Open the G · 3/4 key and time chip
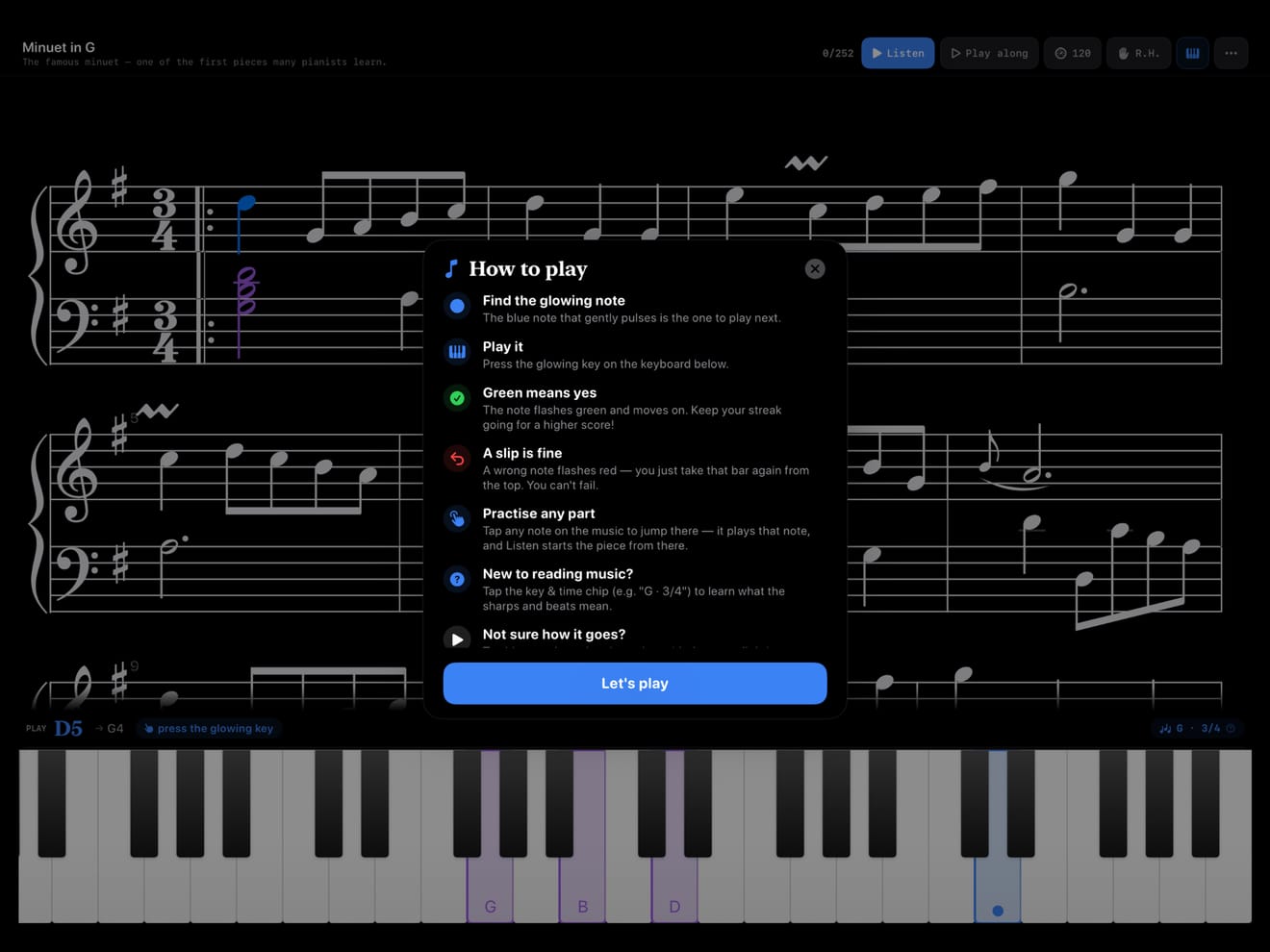Image resolution: width=1270 pixels, height=952 pixels. (x=1198, y=728)
